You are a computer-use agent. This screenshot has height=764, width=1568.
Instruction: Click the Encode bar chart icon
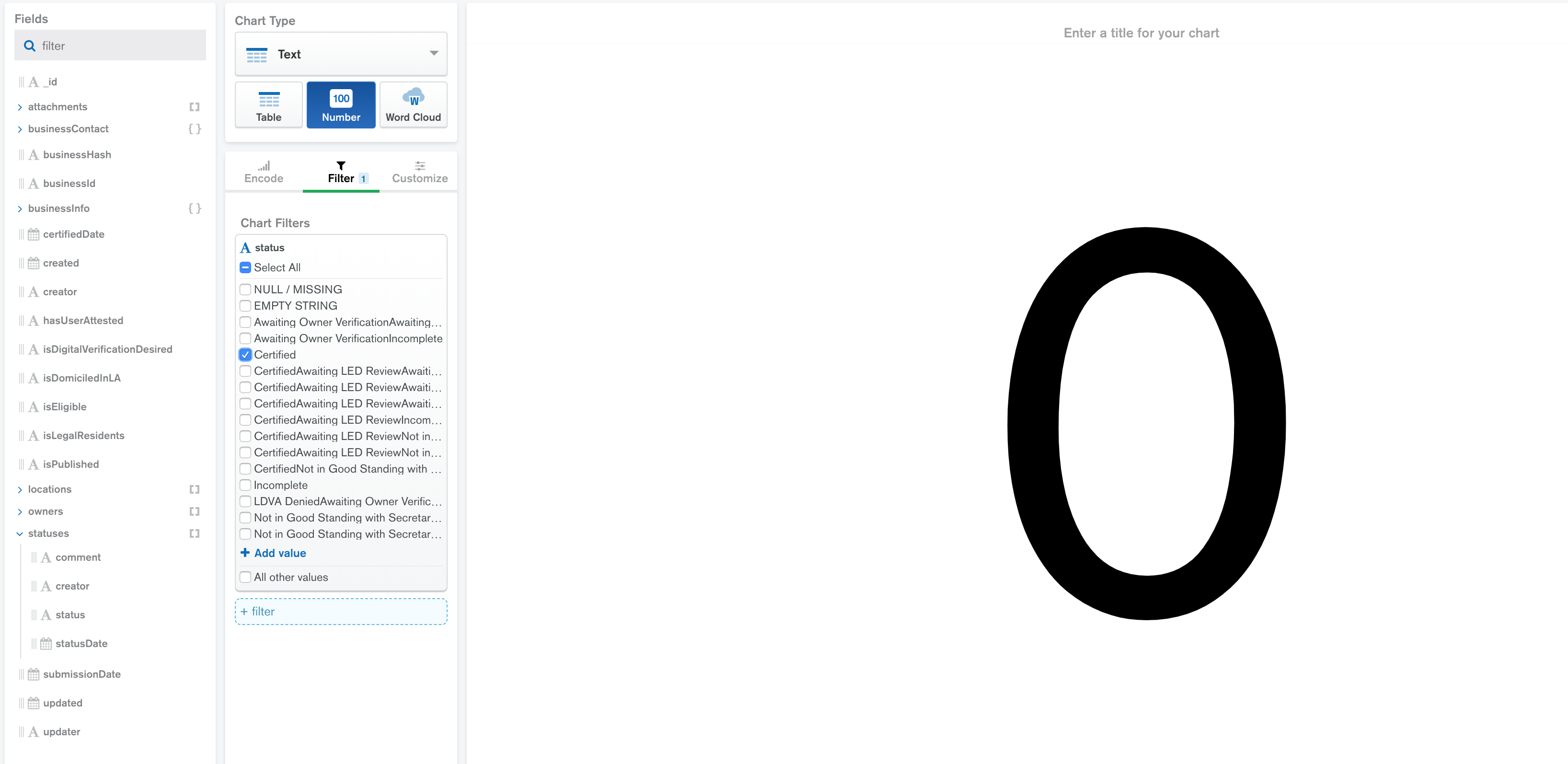pyautogui.click(x=264, y=165)
